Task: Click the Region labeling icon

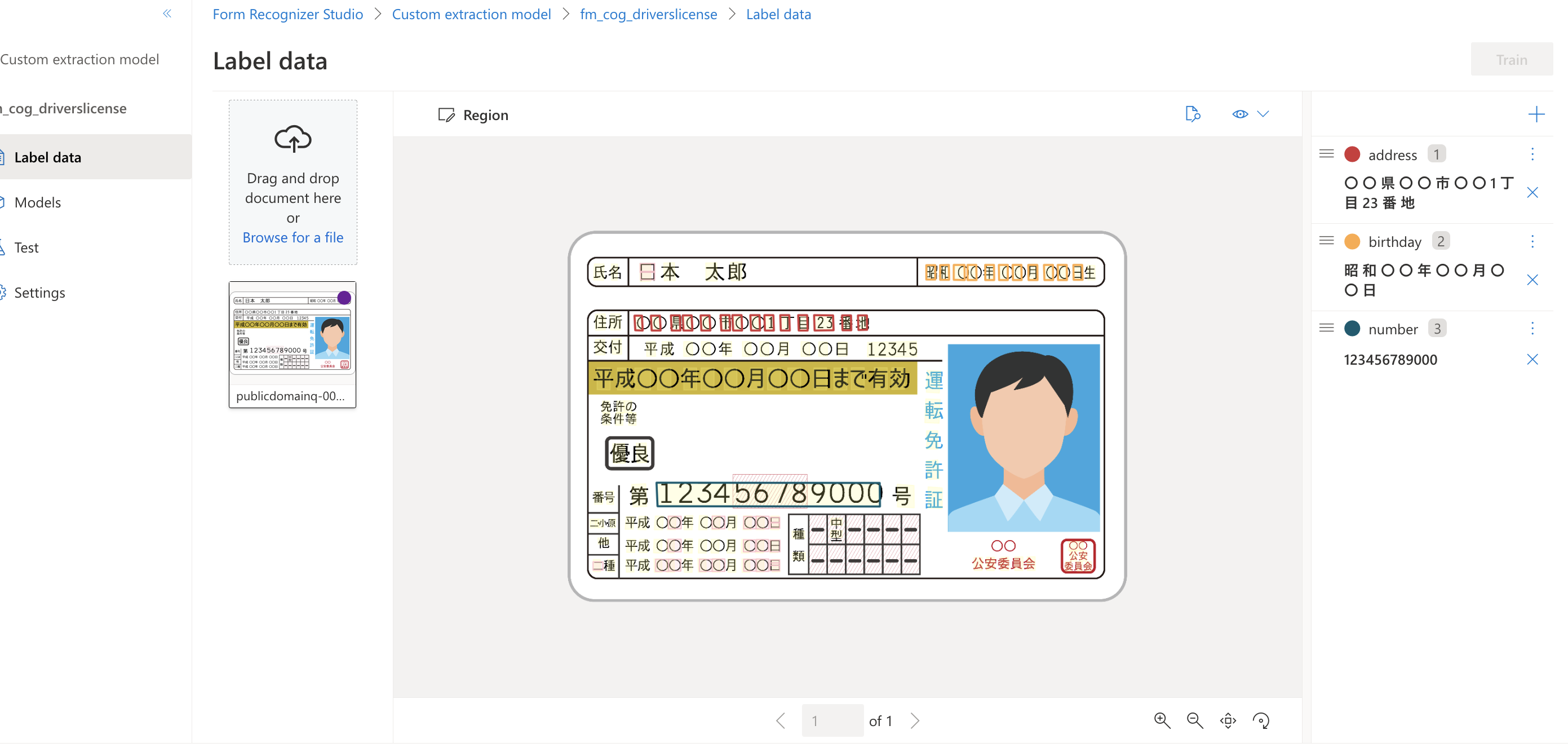Action: click(446, 114)
